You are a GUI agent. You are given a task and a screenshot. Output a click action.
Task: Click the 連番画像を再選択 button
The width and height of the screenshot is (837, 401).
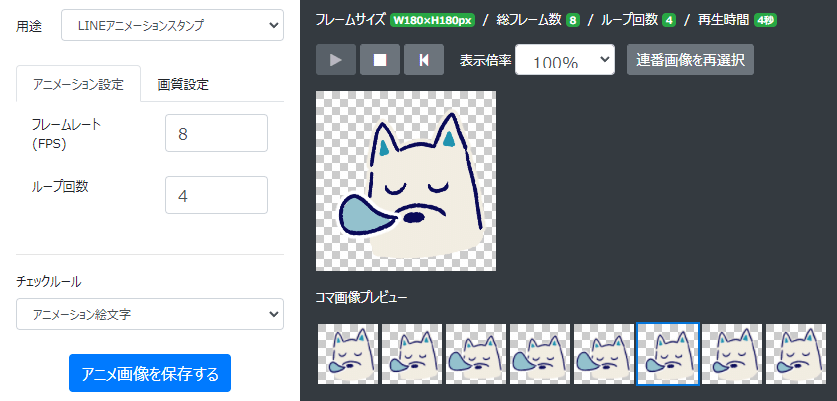[x=690, y=59]
